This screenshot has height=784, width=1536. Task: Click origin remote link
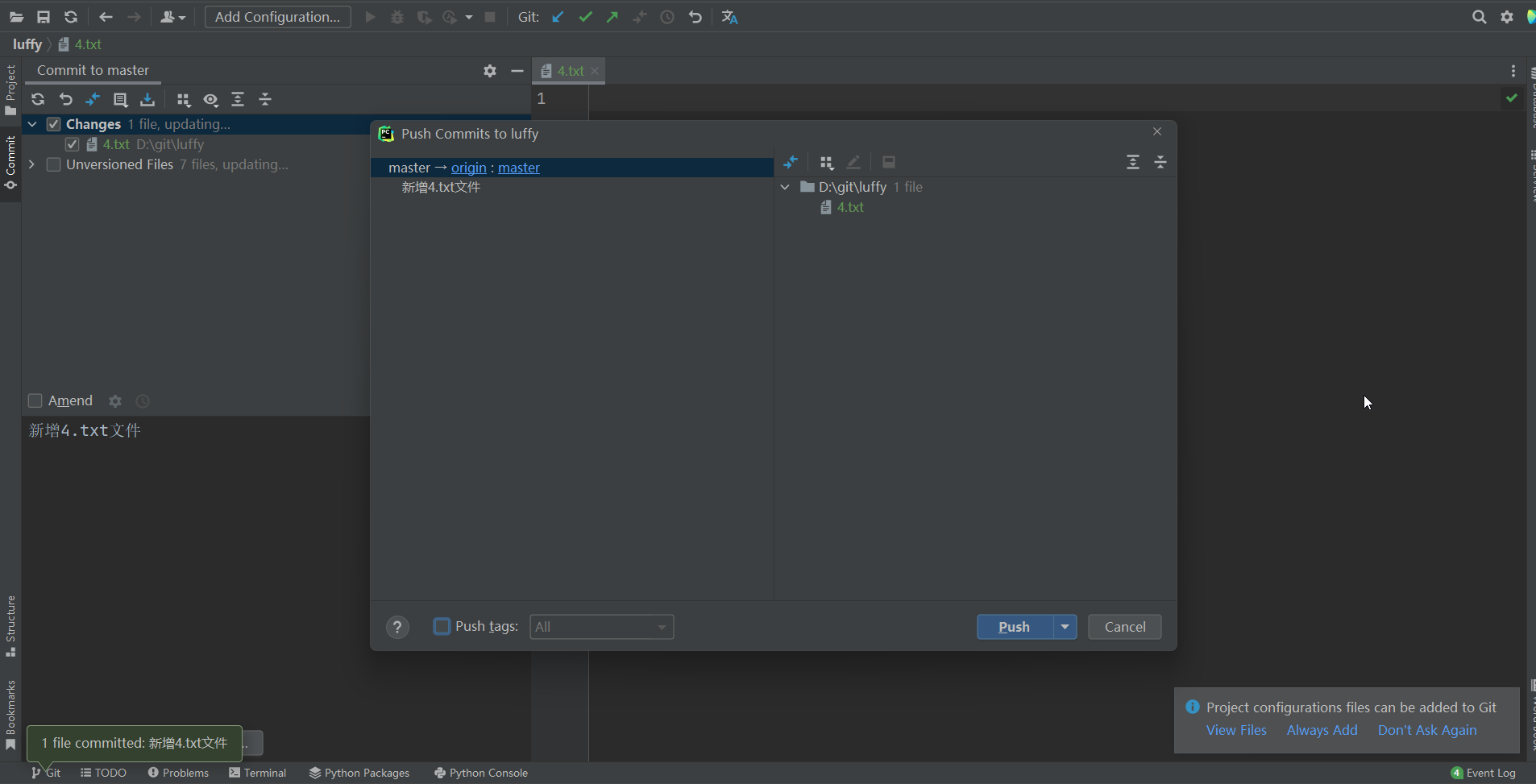469,168
